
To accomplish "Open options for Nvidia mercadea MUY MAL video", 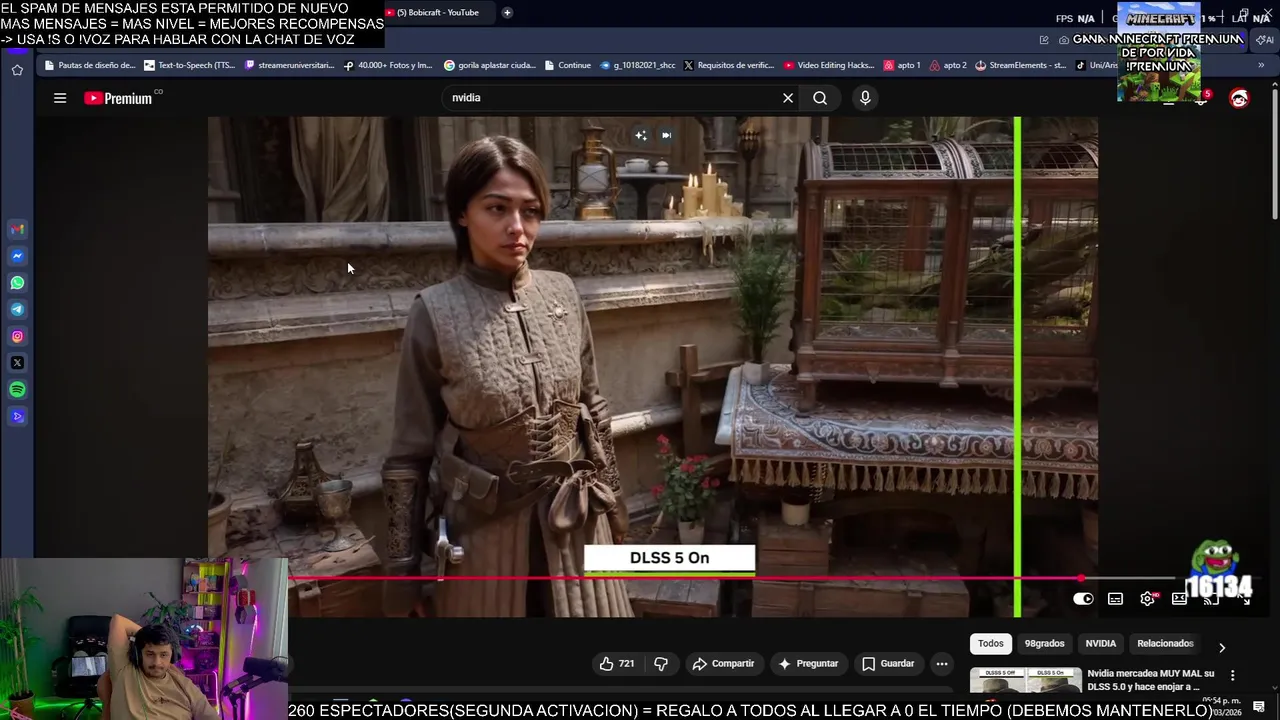I will coord(1232,676).
